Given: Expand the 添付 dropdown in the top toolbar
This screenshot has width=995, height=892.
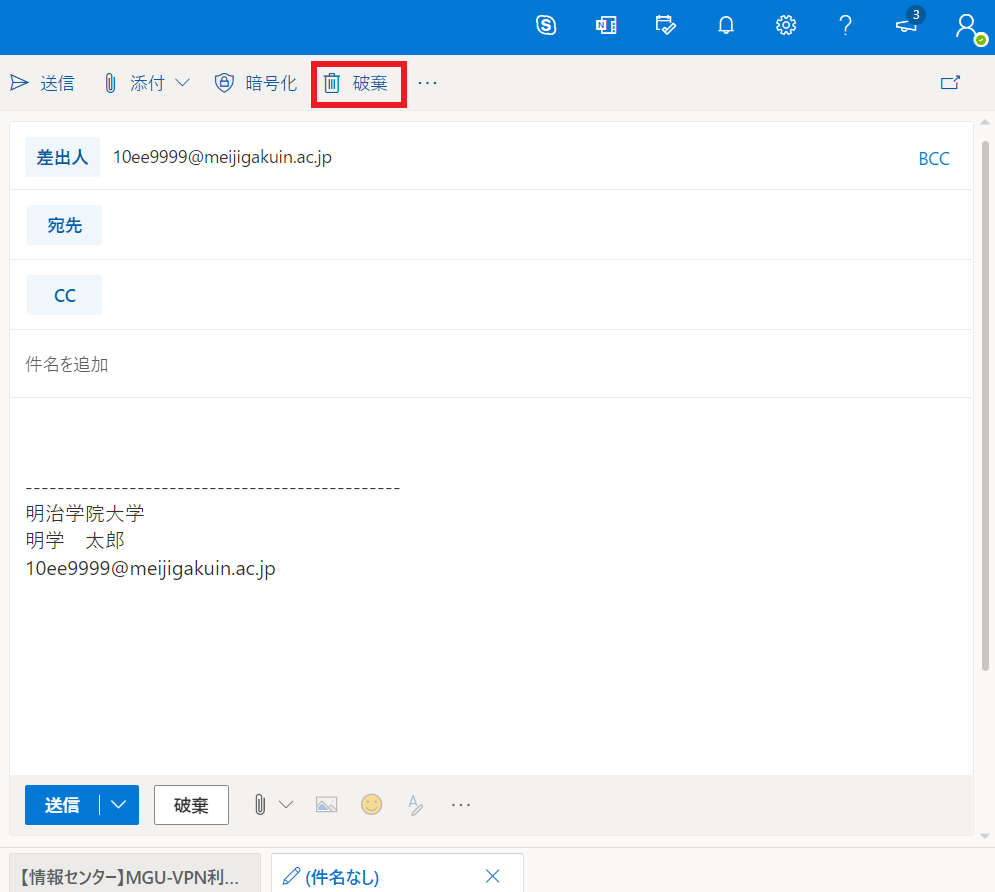Looking at the screenshot, I should pyautogui.click(x=183, y=83).
